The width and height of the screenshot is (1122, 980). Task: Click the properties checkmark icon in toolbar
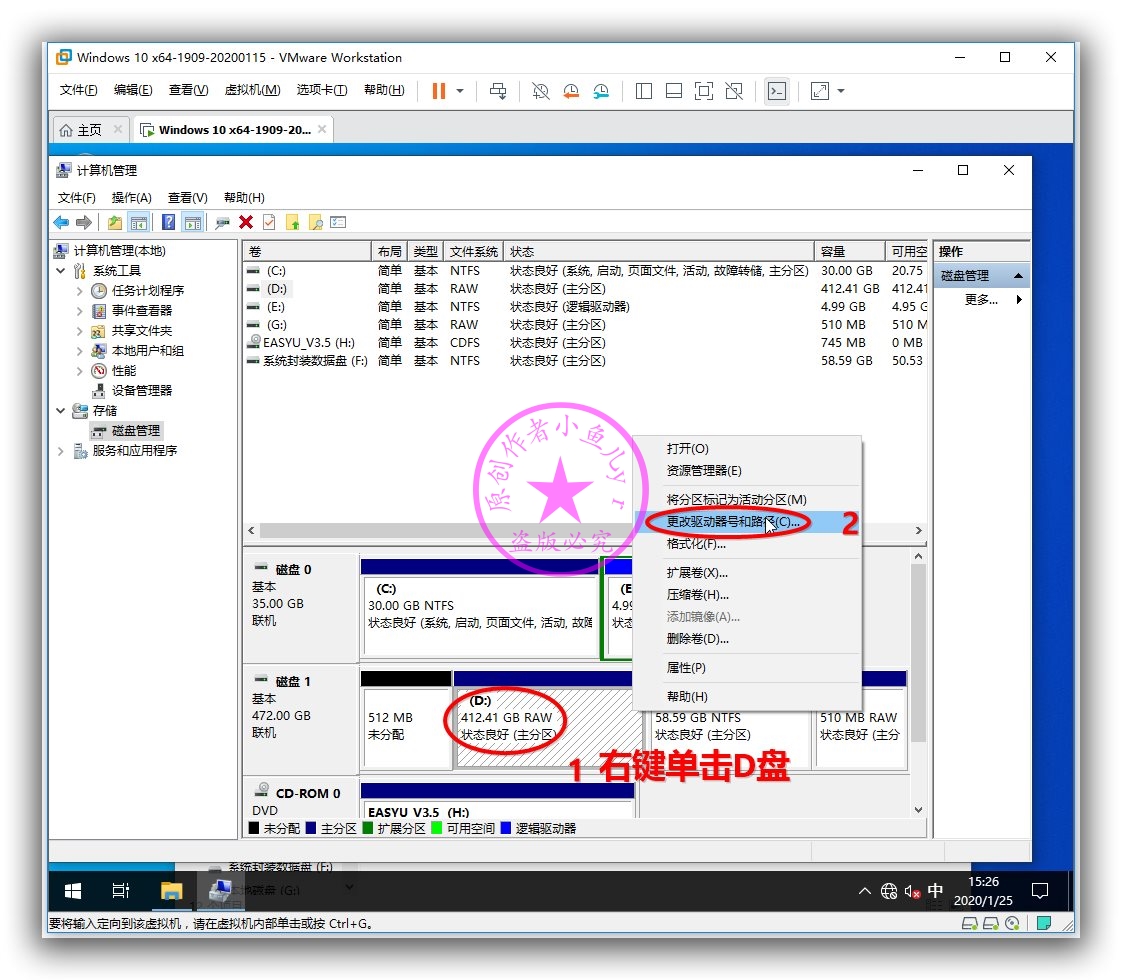coord(269,222)
